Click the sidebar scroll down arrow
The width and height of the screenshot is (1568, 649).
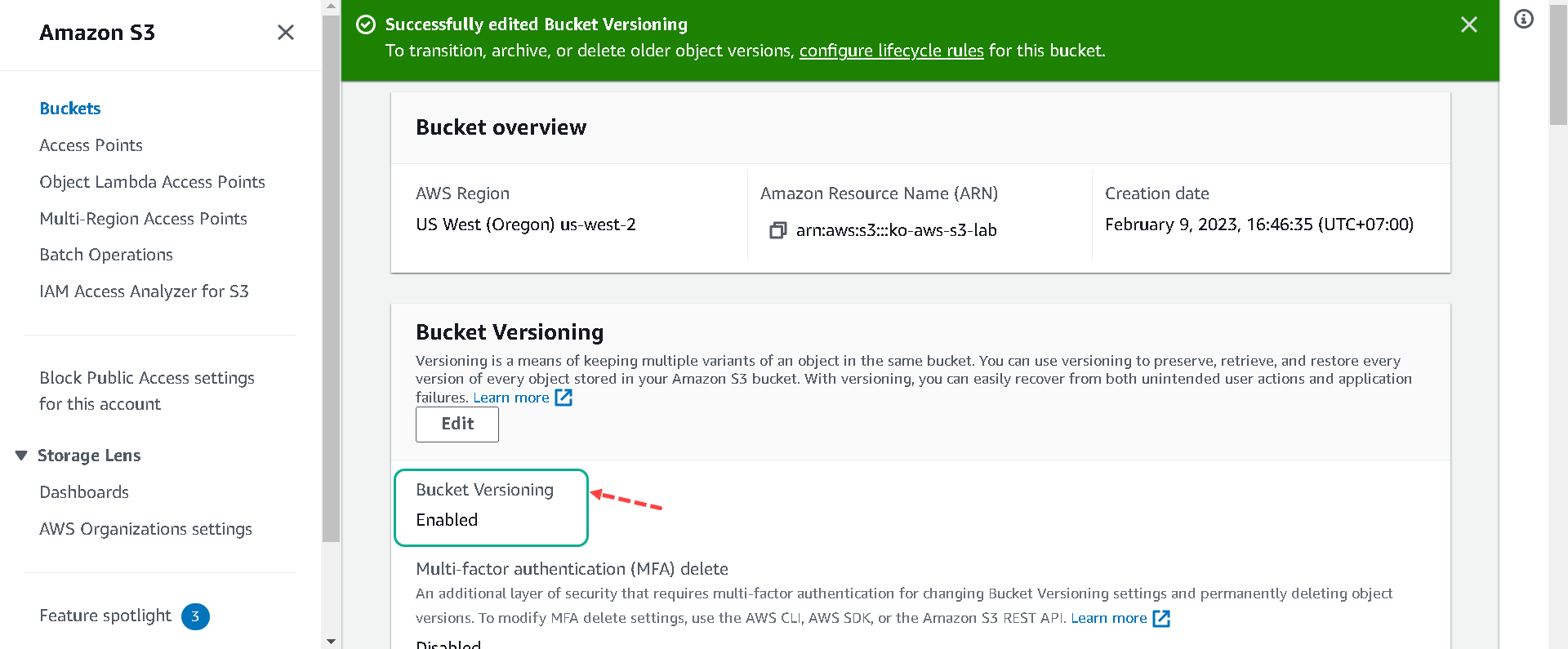click(331, 642)
